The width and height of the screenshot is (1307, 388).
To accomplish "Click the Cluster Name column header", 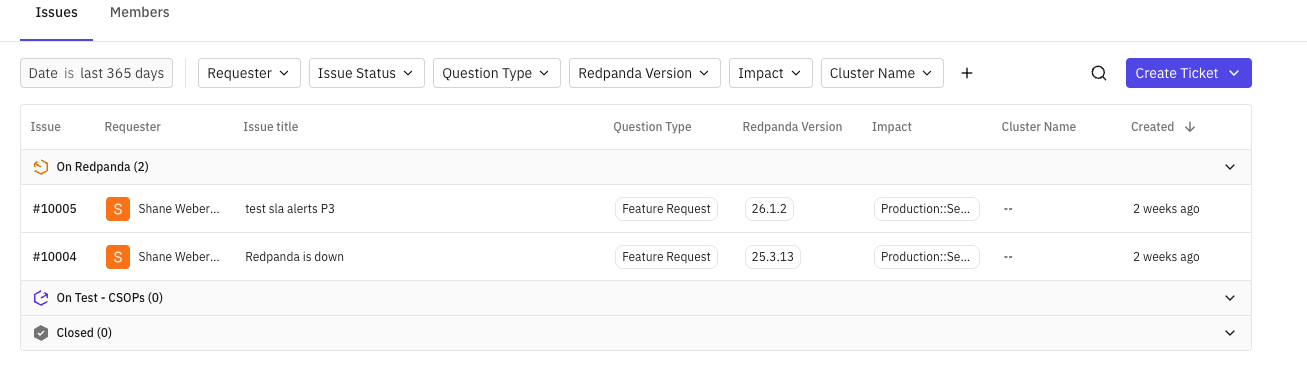I will tap(1039, 127).
